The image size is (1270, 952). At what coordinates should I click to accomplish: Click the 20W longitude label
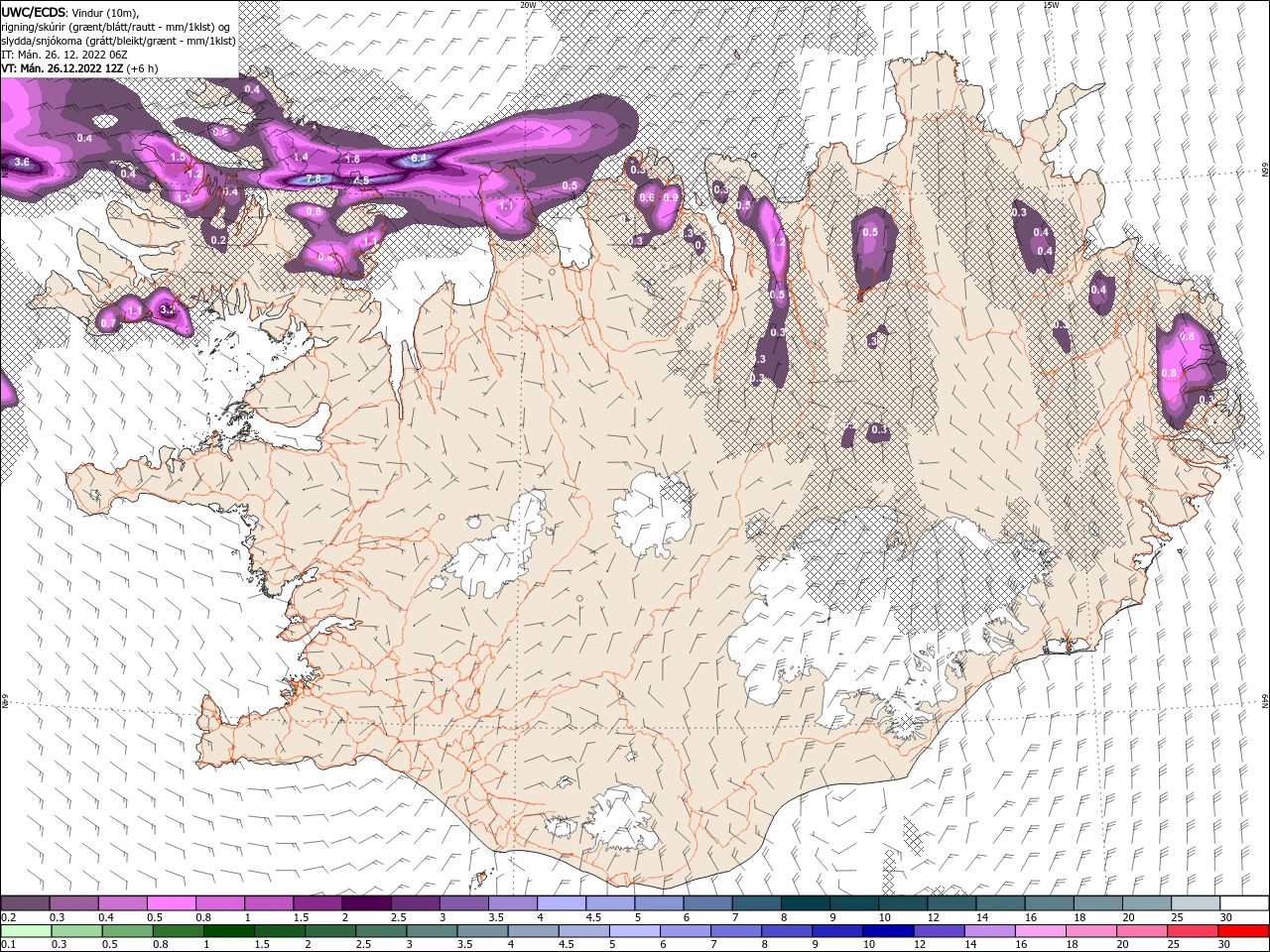528,4
